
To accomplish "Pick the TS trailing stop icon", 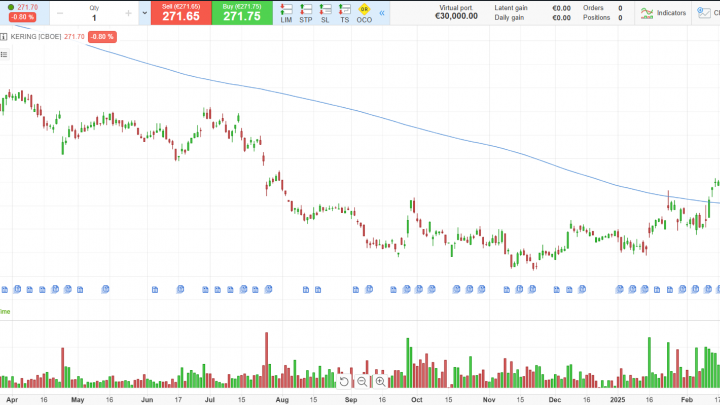I will click(344, 13).
